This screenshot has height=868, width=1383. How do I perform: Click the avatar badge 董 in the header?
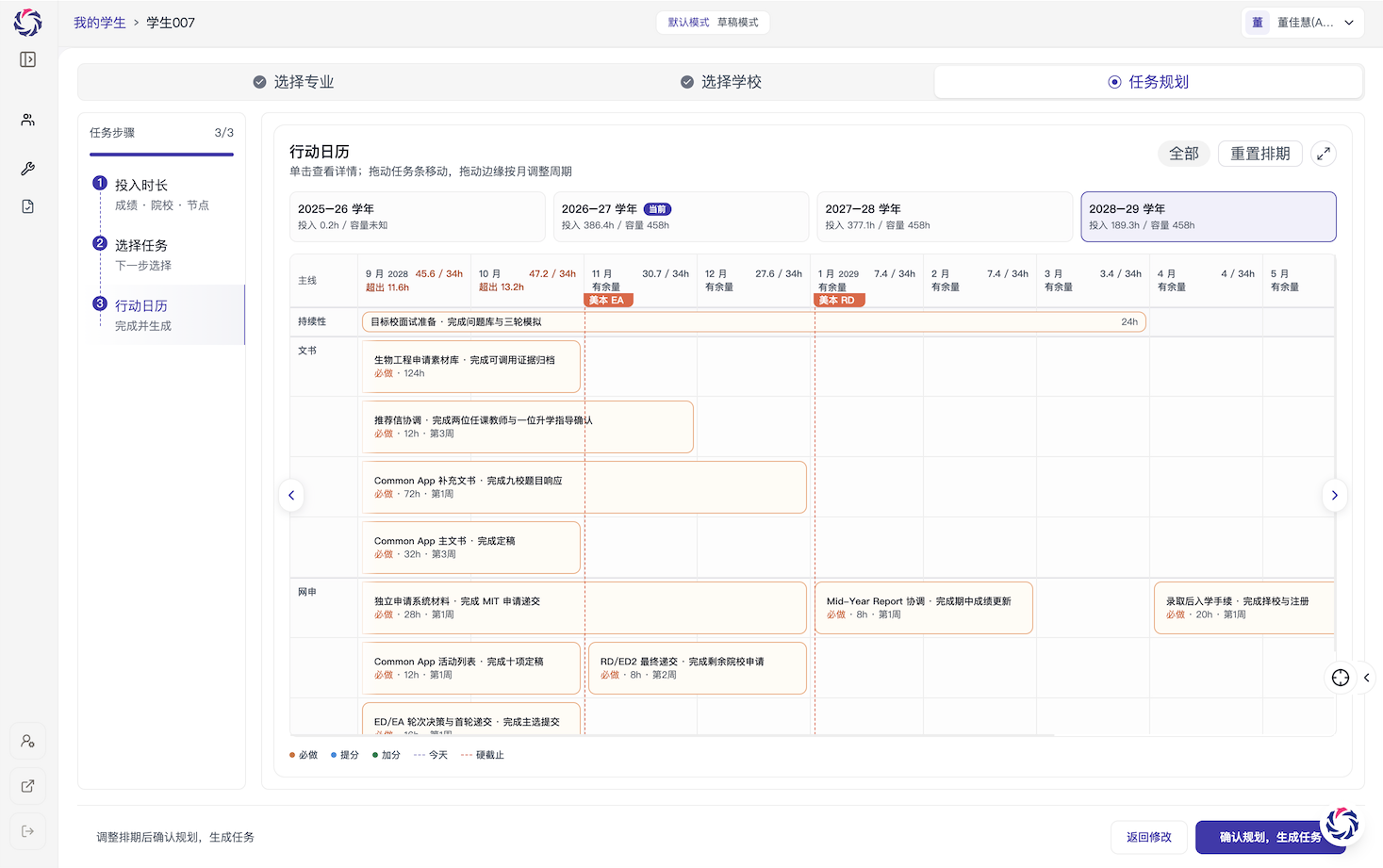[1258, 23]
